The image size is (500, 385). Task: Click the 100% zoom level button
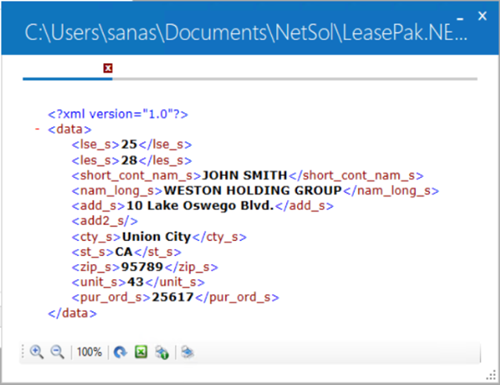pyautogui.click(x=89, y=352)
